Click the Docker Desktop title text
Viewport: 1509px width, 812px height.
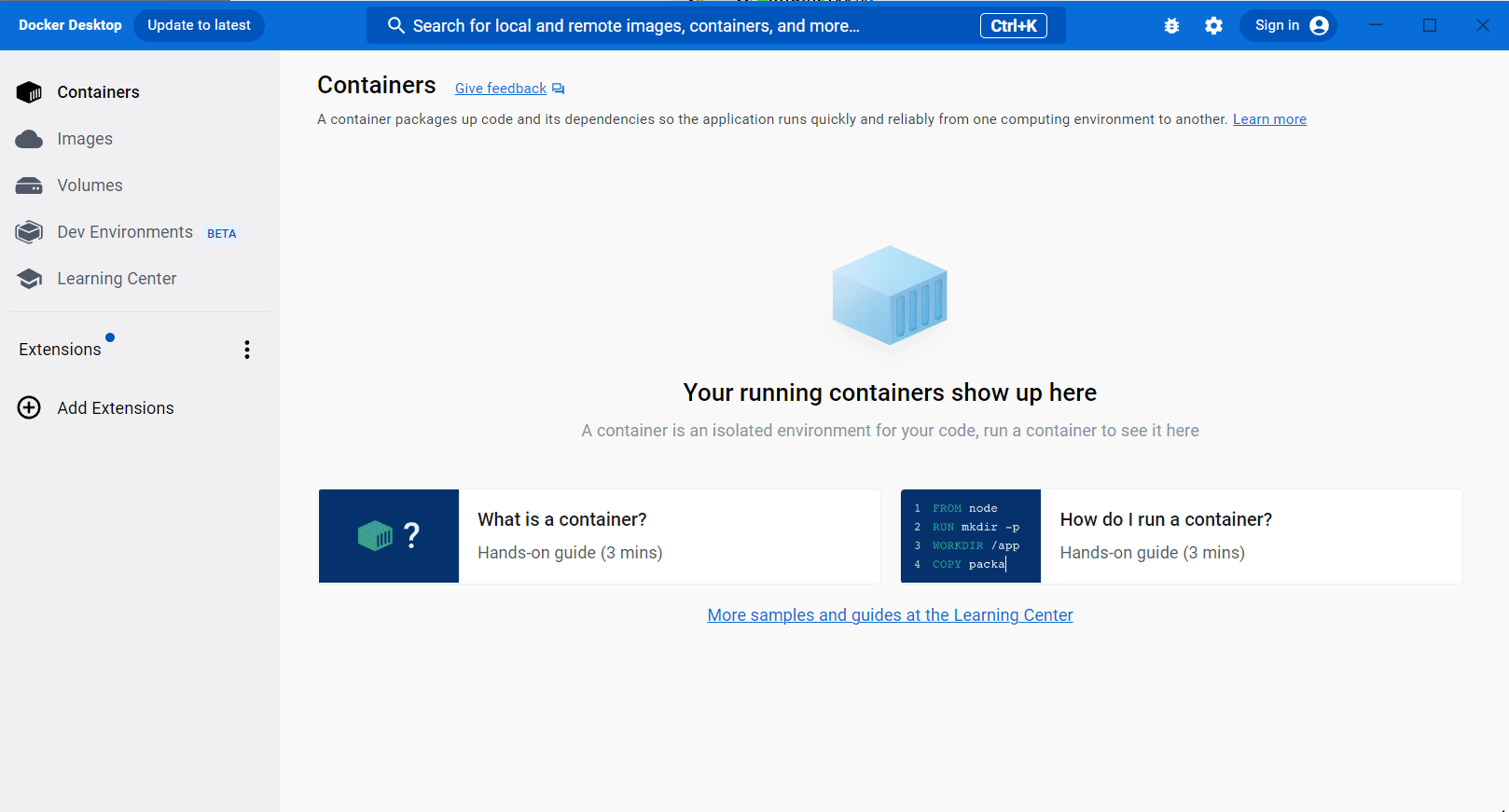pos(70,25)
